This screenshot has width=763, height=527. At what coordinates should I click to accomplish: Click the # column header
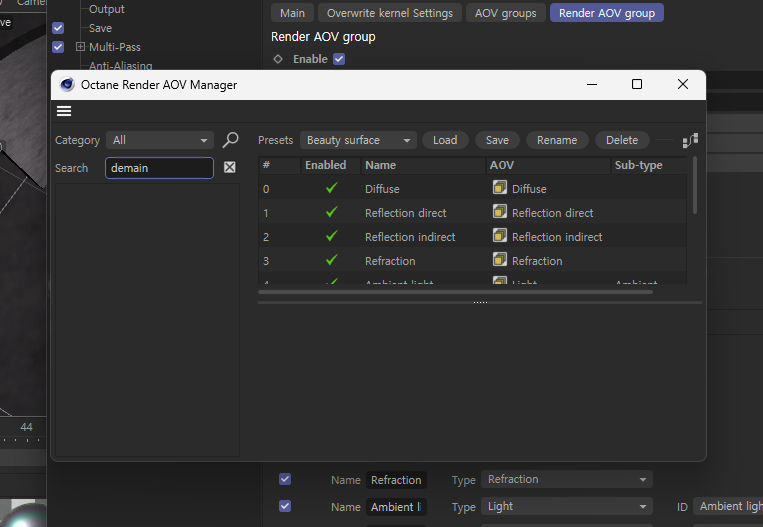[x=279, y=165]
